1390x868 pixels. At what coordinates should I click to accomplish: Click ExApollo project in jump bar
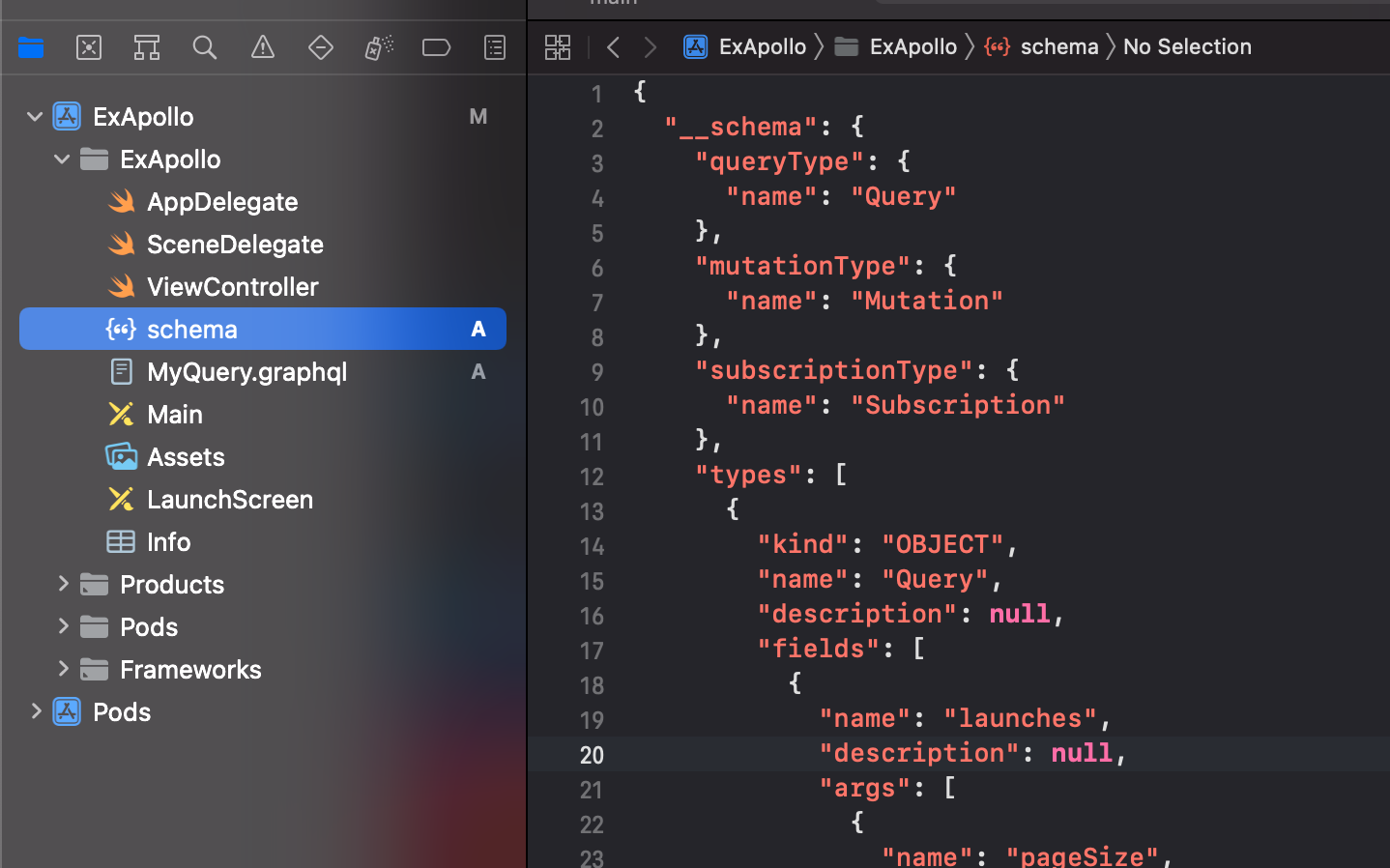pyautogui.click(x=744, y=46)
